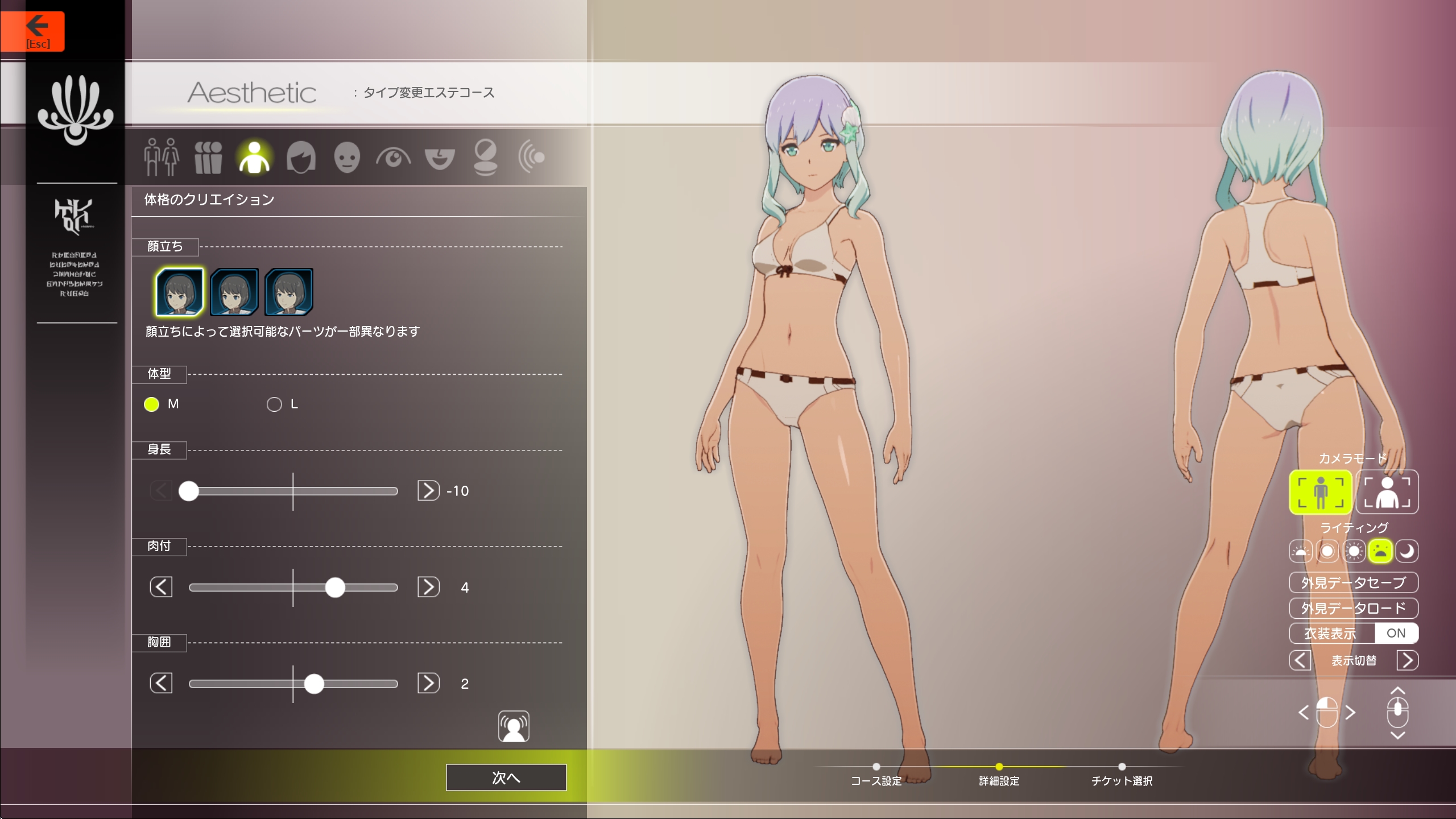1456x819 pixels.
Task: Click the 次へ next button
Action: click(x=506, y=777)
